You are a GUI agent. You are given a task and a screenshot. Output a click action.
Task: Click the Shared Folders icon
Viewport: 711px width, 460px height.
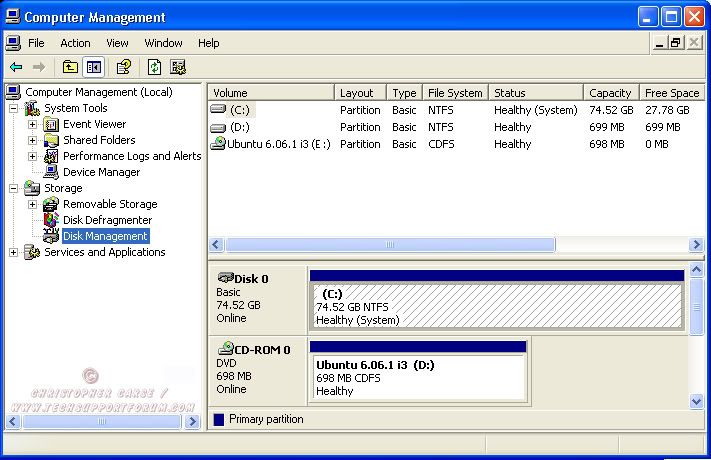pos(51,140)
